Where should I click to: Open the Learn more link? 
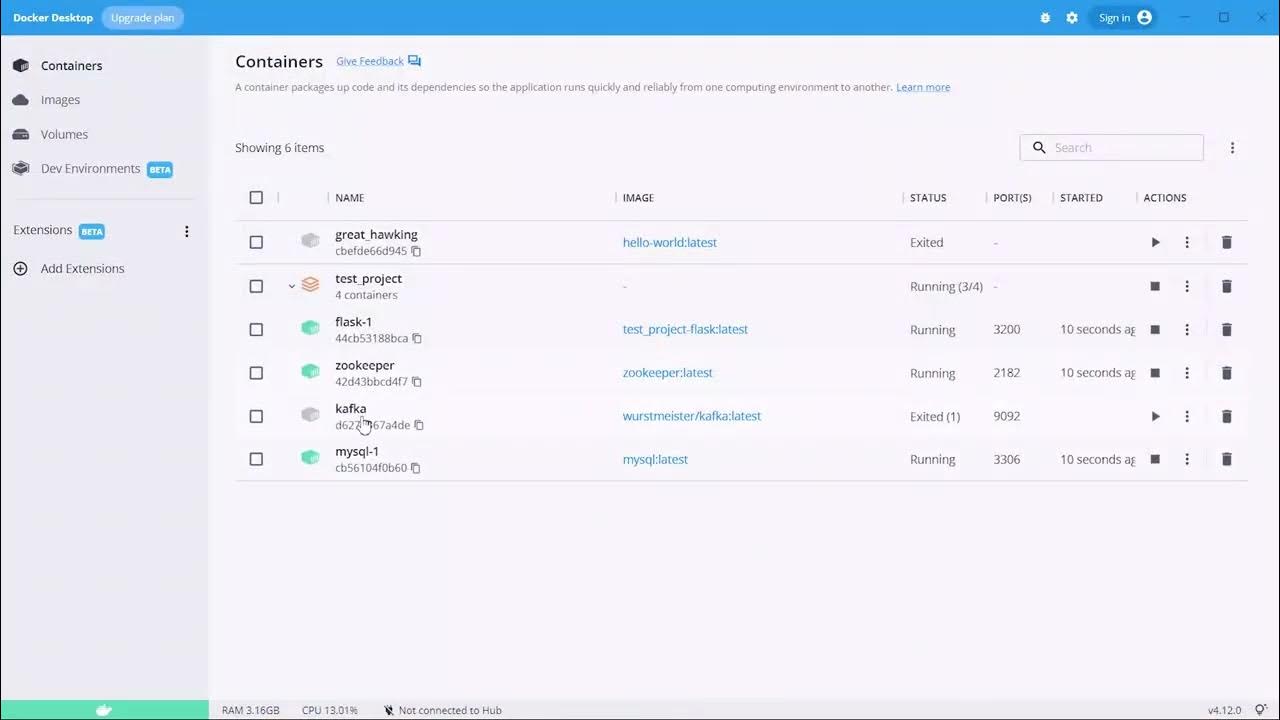(923, 87)
